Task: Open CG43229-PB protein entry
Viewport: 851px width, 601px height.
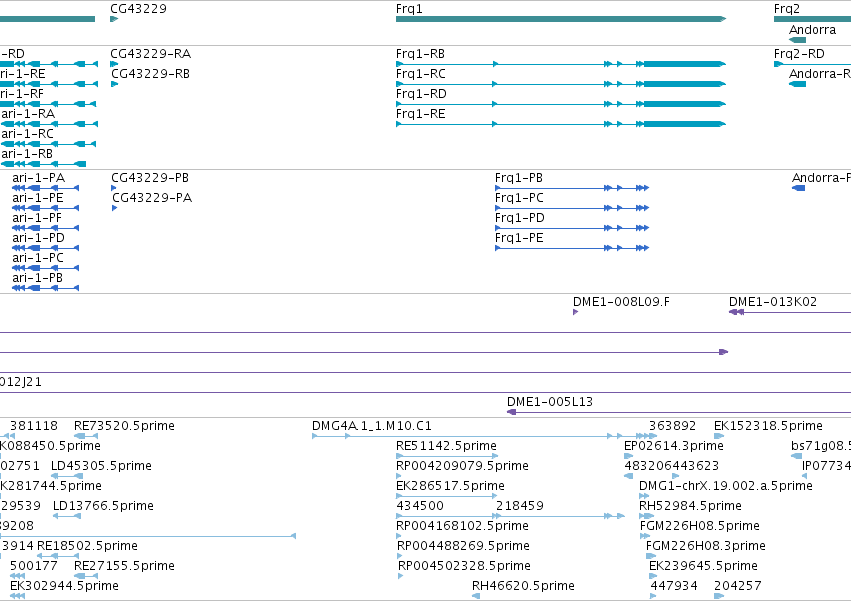Action: 150,178
